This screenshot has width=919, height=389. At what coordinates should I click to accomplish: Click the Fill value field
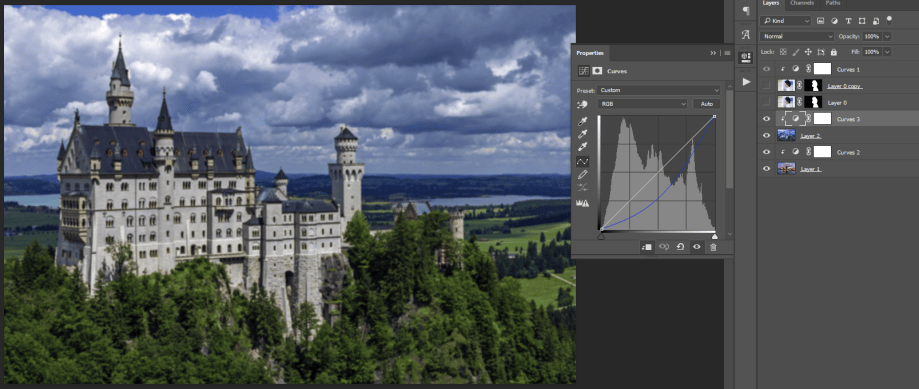click(872, 52)
